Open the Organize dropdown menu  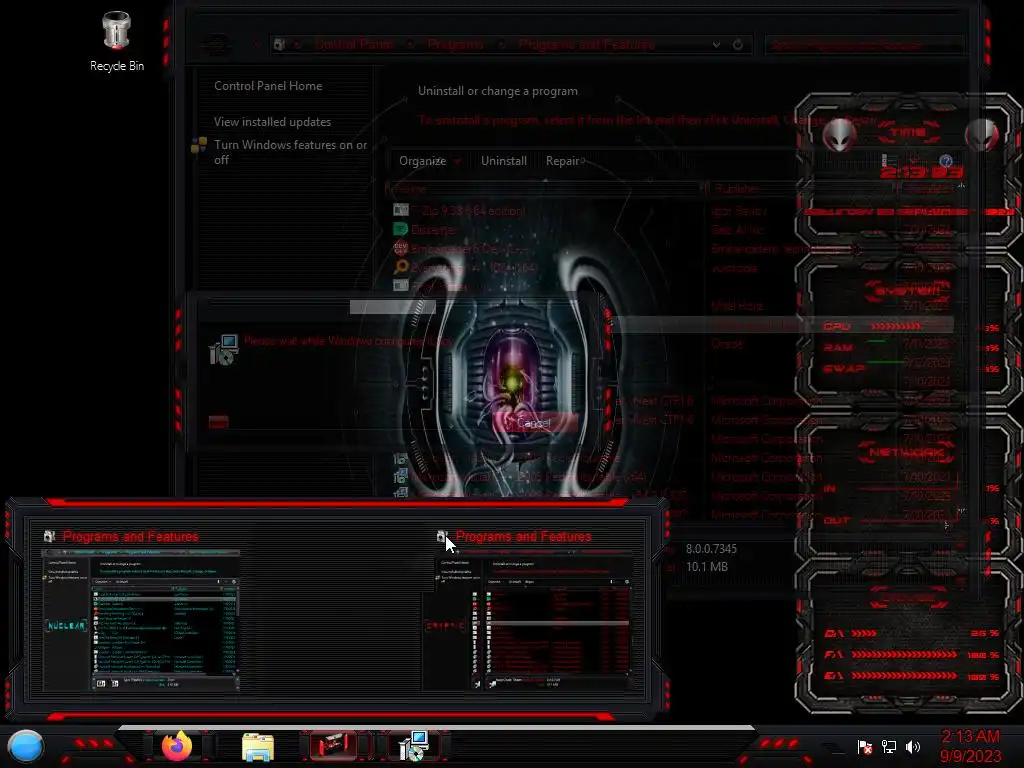coord(430,161)
